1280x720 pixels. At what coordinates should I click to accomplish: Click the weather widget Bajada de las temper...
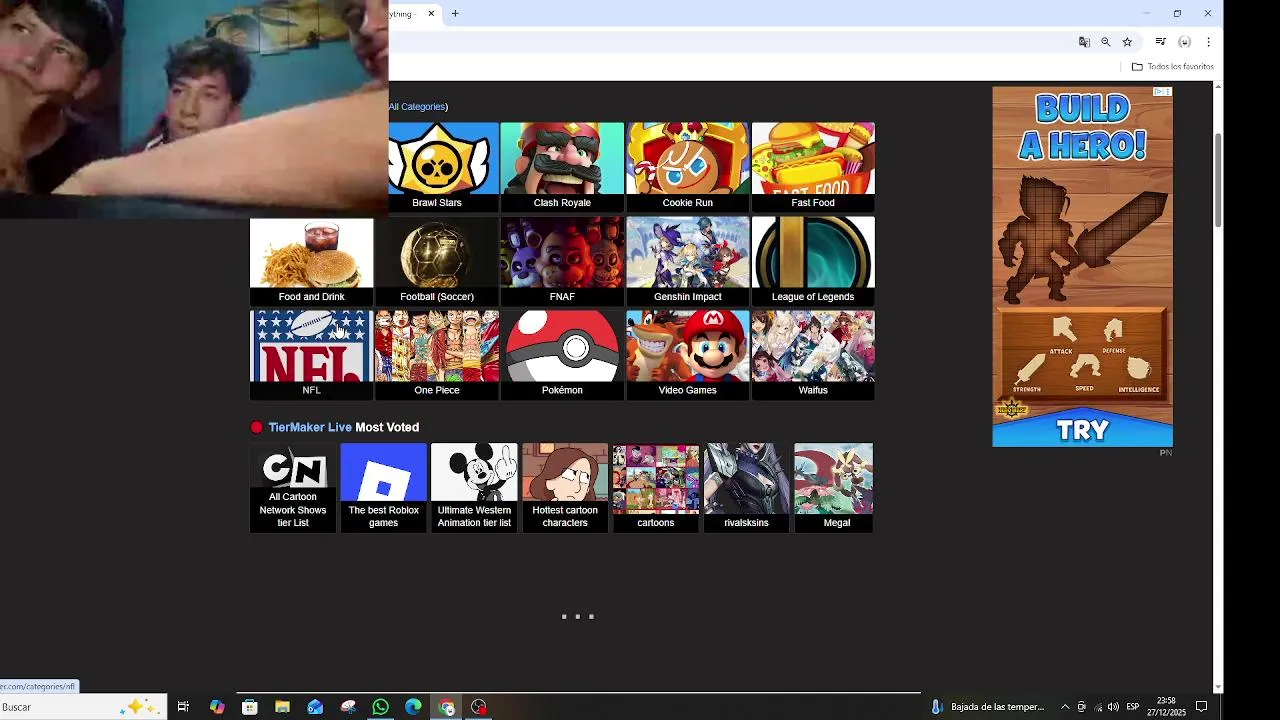[988, 707]
